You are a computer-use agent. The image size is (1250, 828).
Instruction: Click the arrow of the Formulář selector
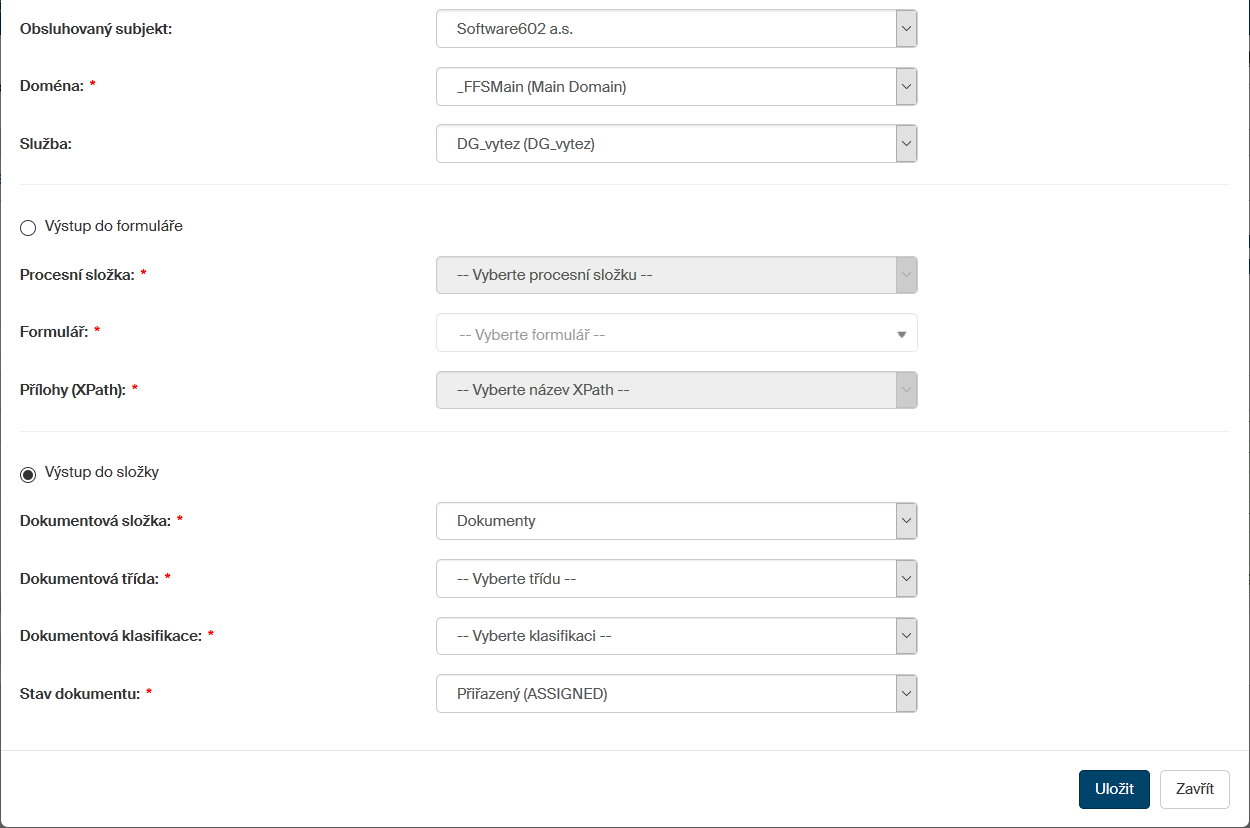[901, 335]
